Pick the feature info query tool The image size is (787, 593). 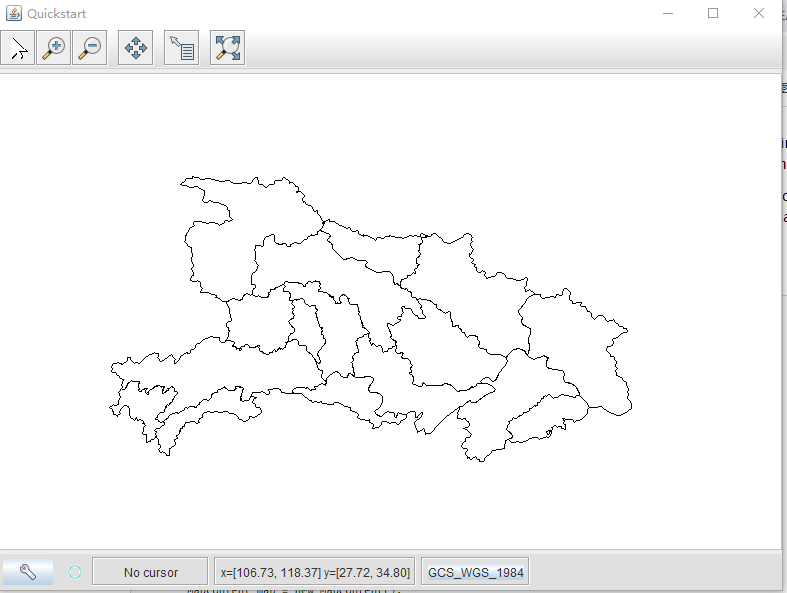[x=181, y=48]
